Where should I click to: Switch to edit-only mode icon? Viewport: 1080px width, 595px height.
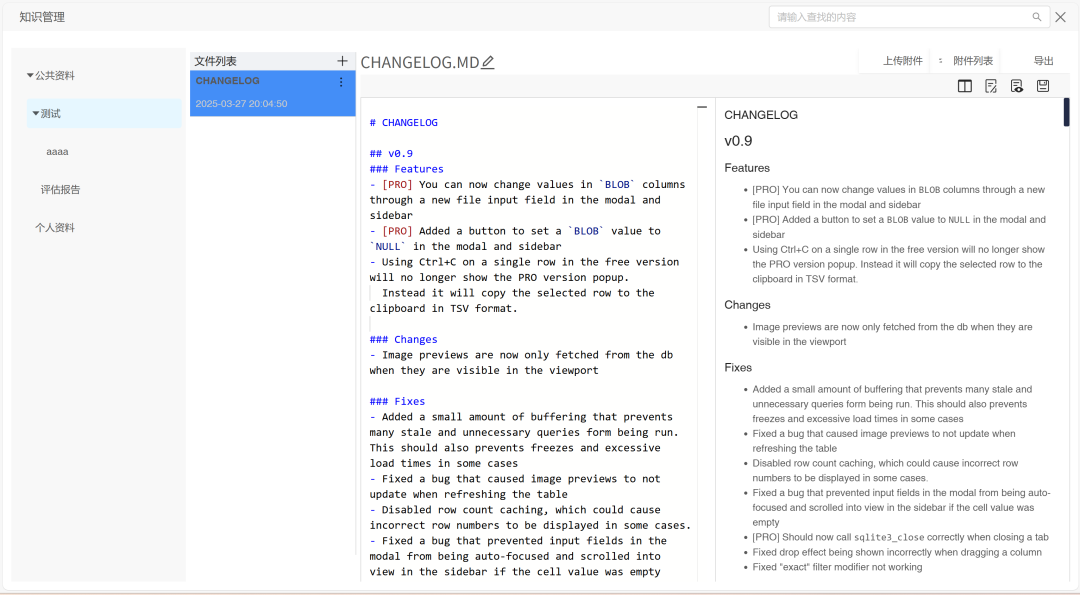[x=990, y=86]
